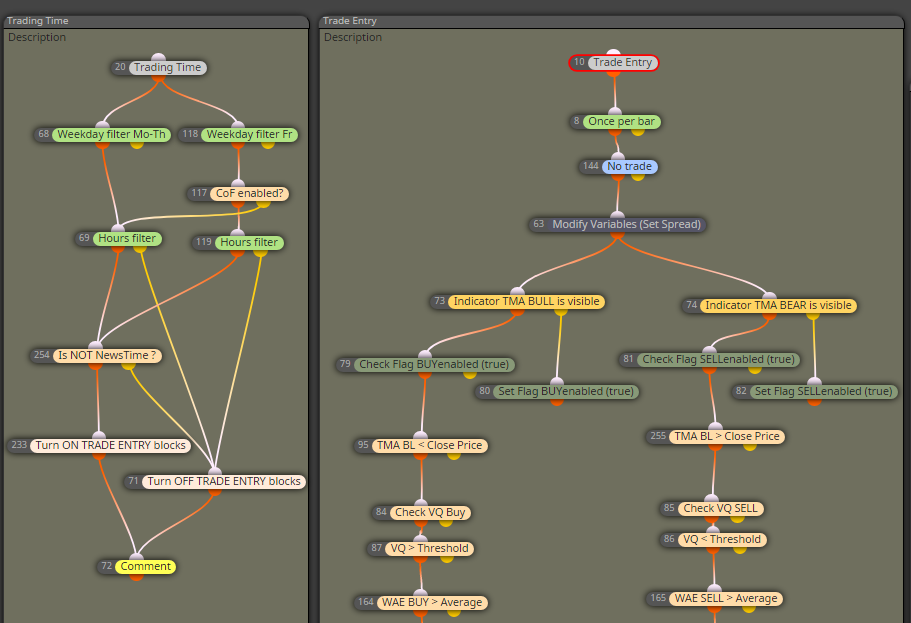Click orange output connector of Comment block

(x=137, y=577)
